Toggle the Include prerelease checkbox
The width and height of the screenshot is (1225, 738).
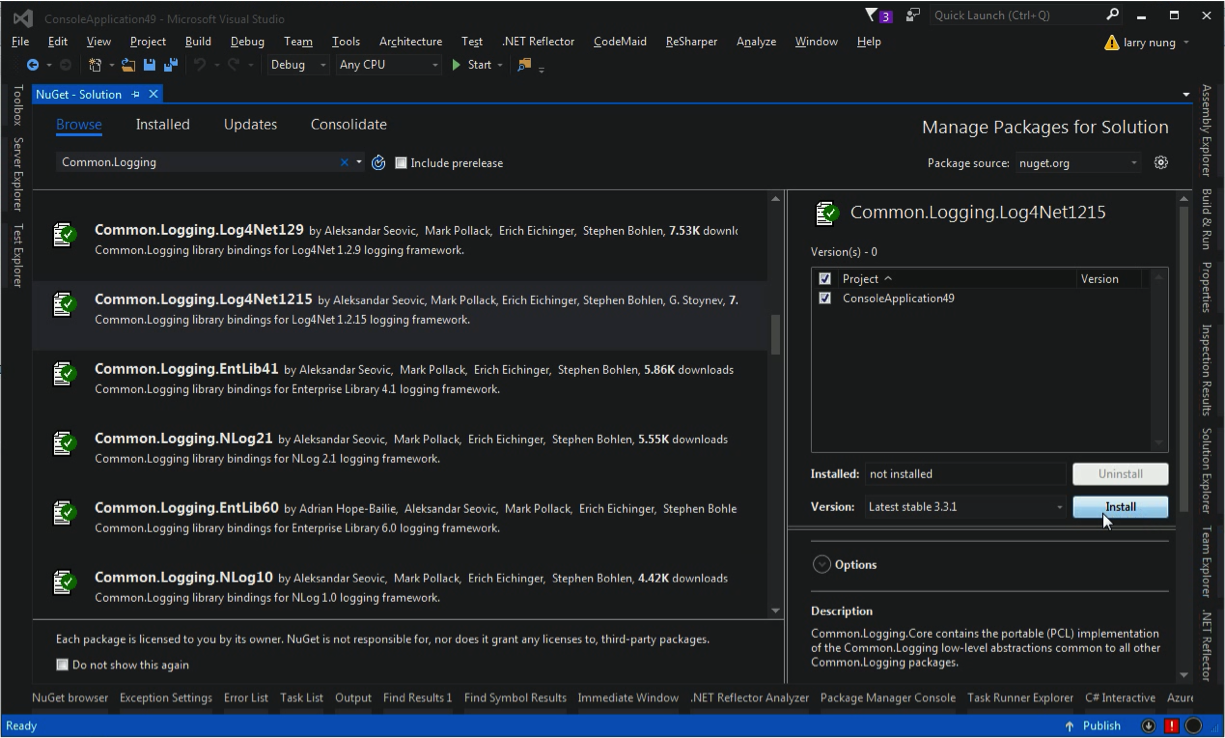tap(401, 163)
